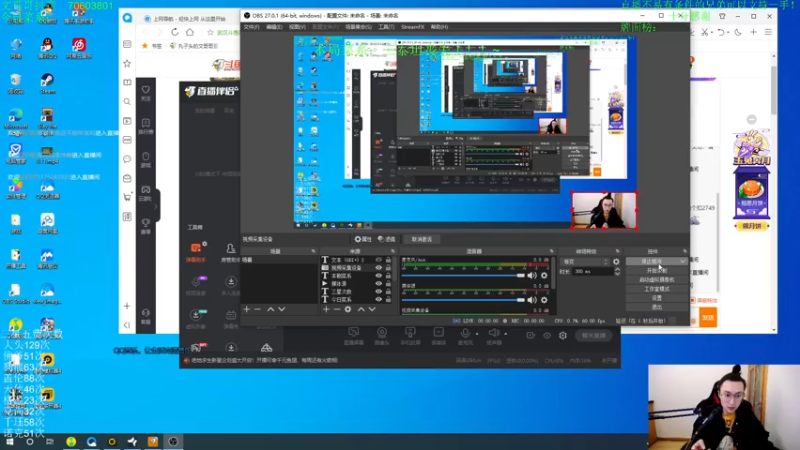The image size is (800, 450).
Task: Hide the 视频采集设备 source via eye icon
Action: [x=379, y=267]
